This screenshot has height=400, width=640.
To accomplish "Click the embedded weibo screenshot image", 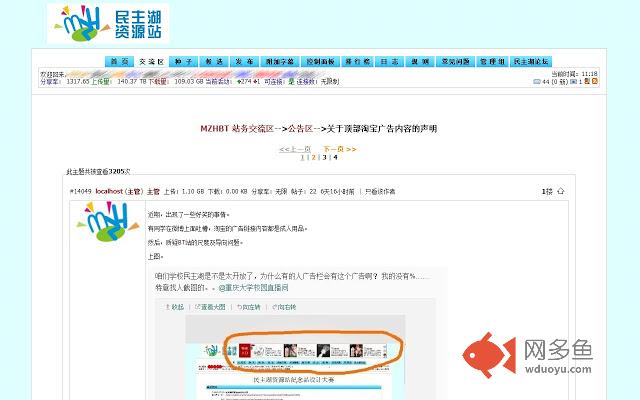I will (x=295, y=357).
